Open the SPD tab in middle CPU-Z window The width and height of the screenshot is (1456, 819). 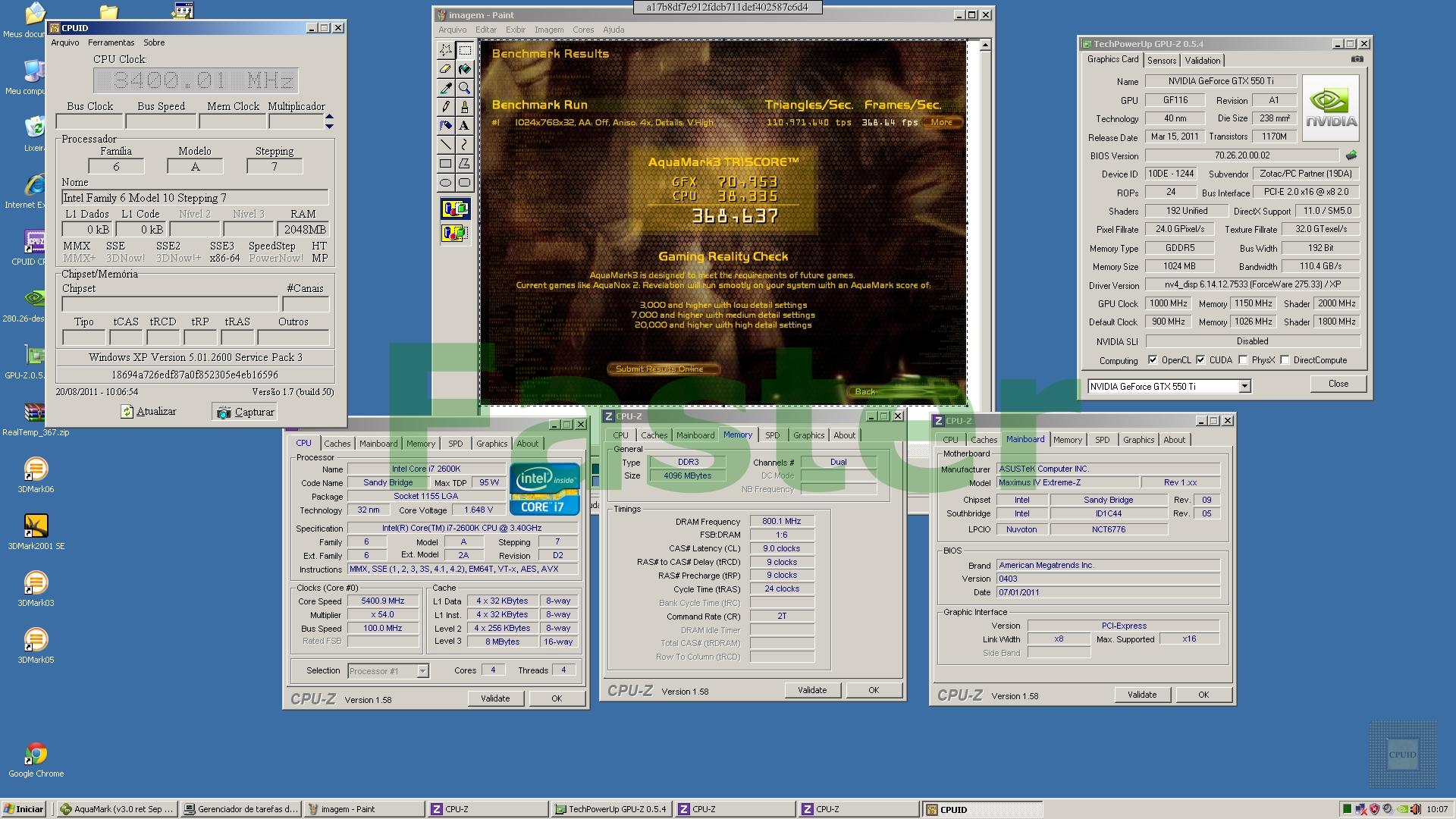pos(772,435)
